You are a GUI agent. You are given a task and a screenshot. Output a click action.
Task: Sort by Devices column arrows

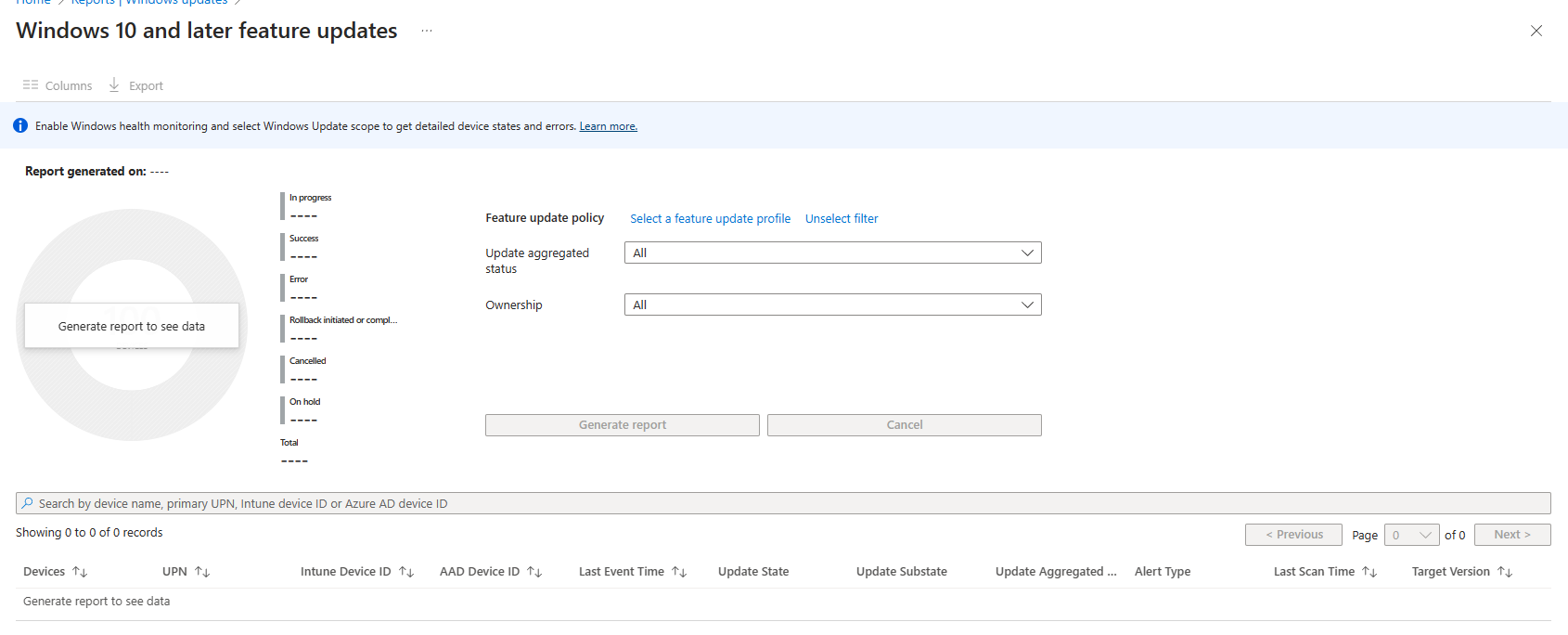click(80, 572)
